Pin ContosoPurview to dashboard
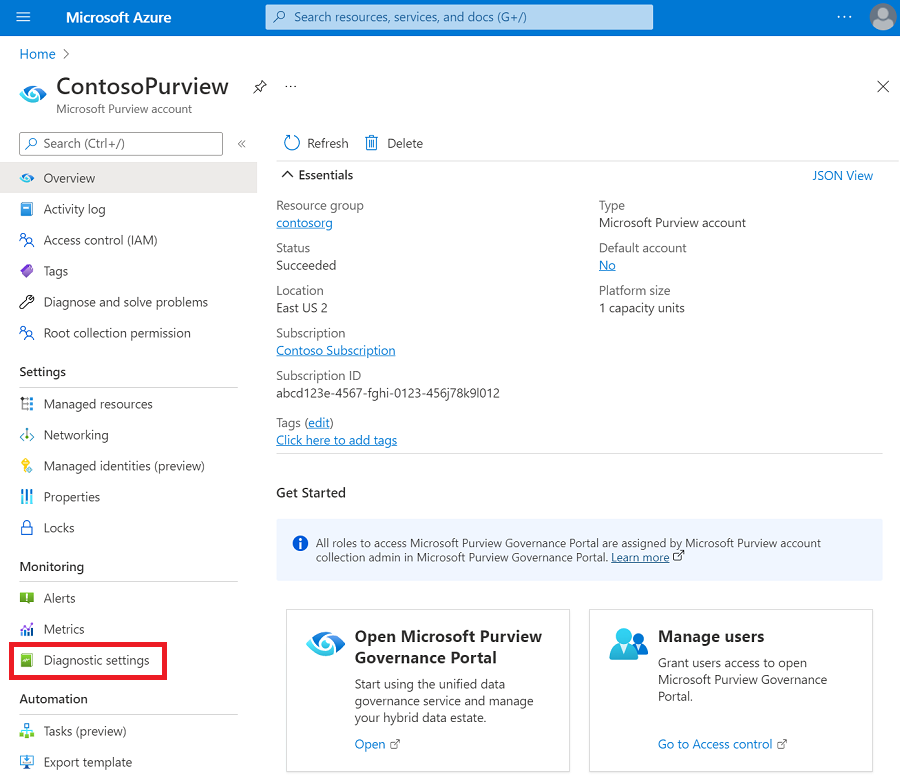Screen dimensions: 900x784 click(260, 87)
